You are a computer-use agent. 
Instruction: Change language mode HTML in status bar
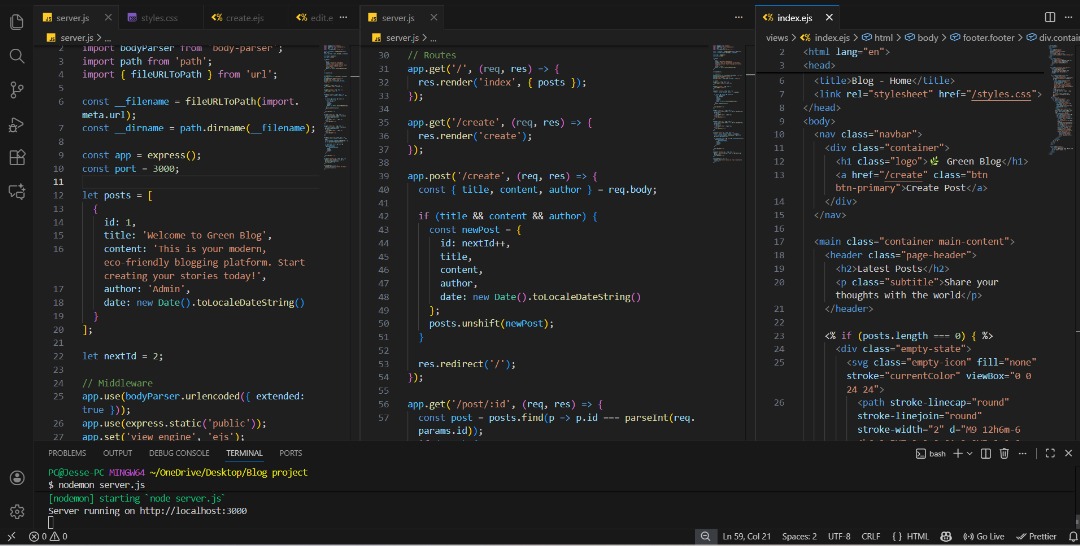[x=917, y=536]
